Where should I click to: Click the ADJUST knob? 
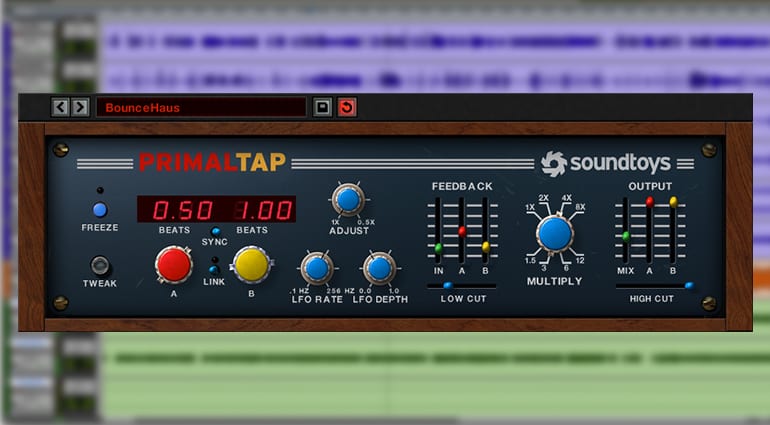pyautogui.click(x=348, y=199)
